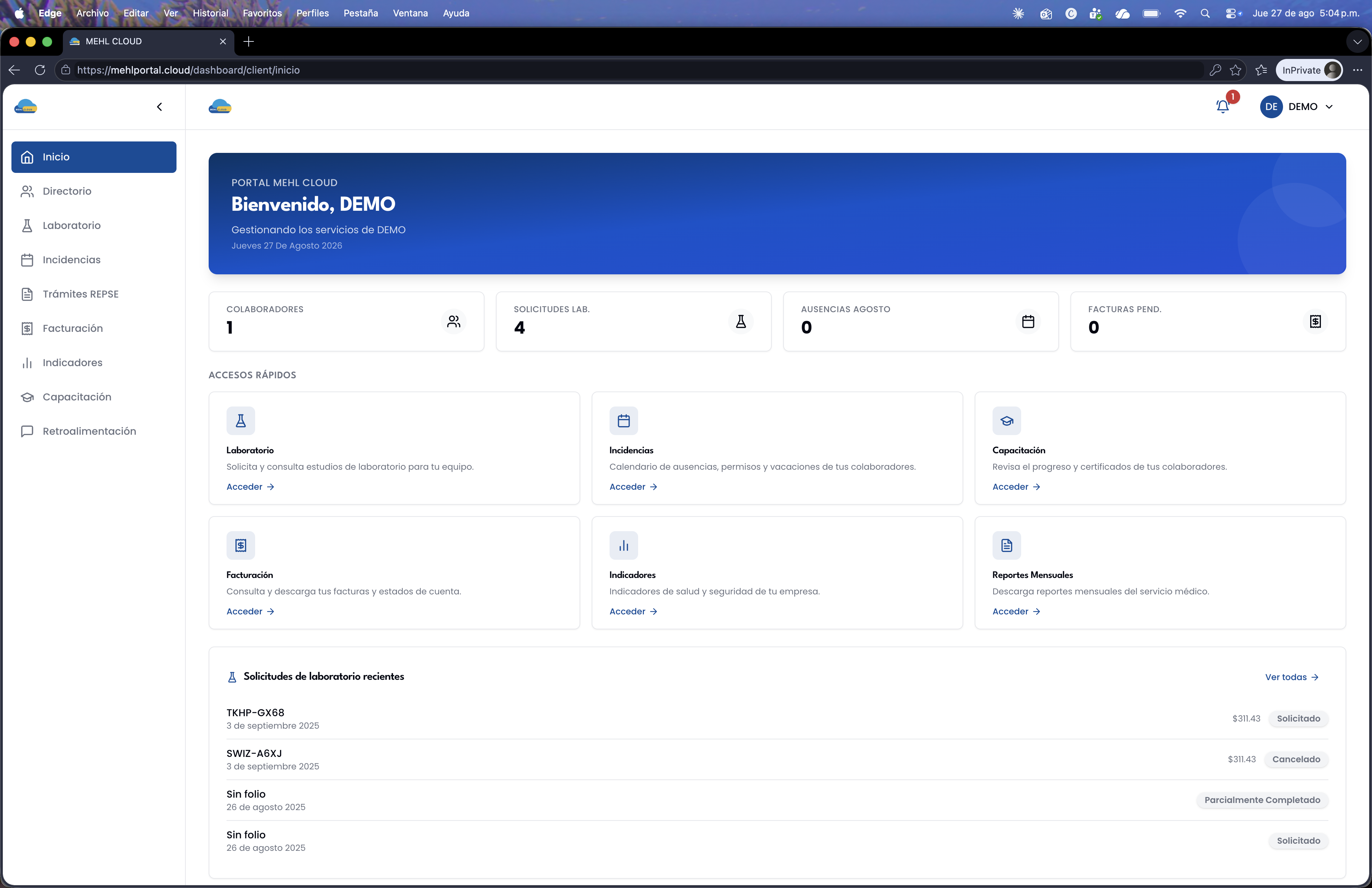Select the Inicio sidebar item
Image resolution: width=1372 pixels, height=888 pixels.
[x=94, y=157]
